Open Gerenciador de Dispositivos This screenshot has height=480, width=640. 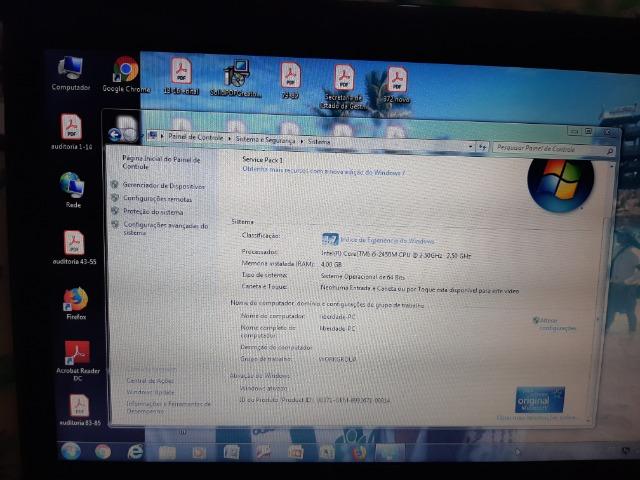tap(164, 186)
